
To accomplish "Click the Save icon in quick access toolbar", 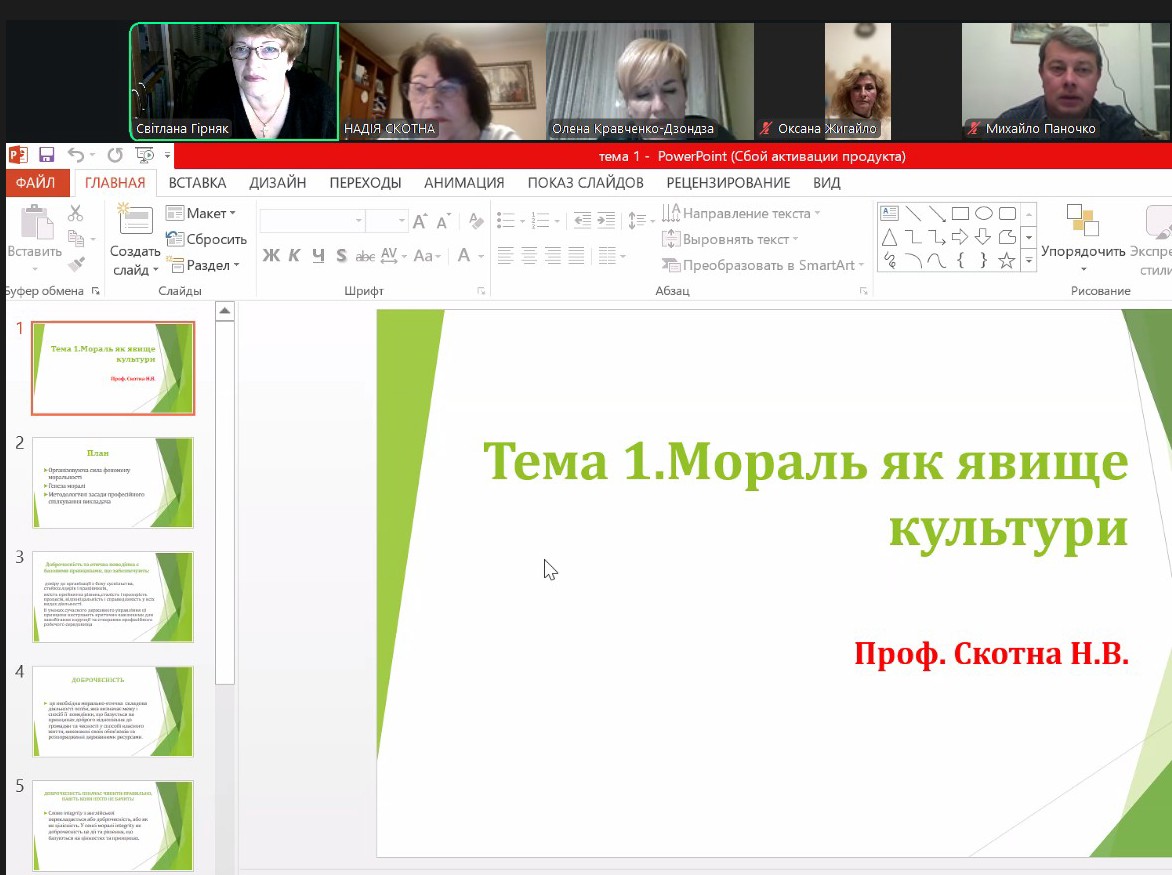I will tap(46, 155).
